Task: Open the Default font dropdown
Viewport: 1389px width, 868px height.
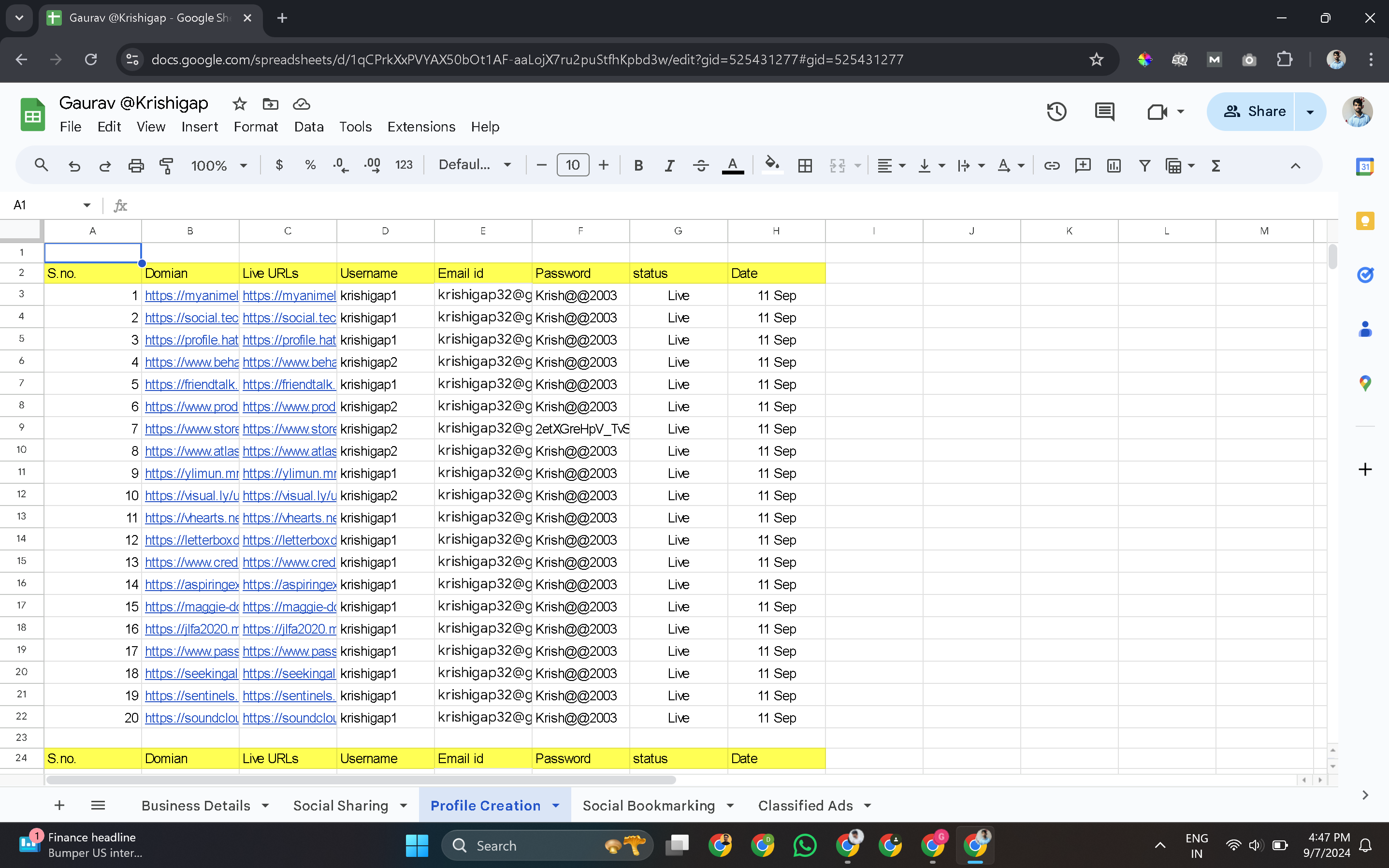Action: point(474,165)
